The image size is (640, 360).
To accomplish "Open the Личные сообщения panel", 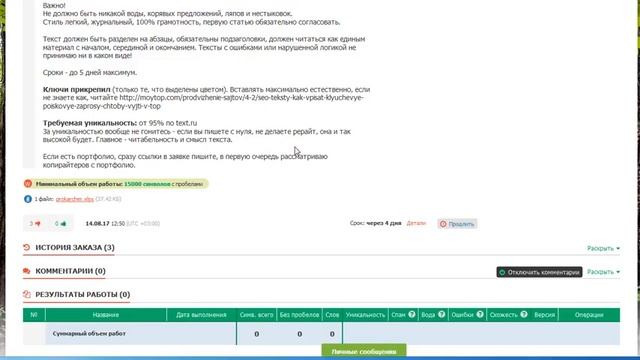I will [x=364, y=351].
